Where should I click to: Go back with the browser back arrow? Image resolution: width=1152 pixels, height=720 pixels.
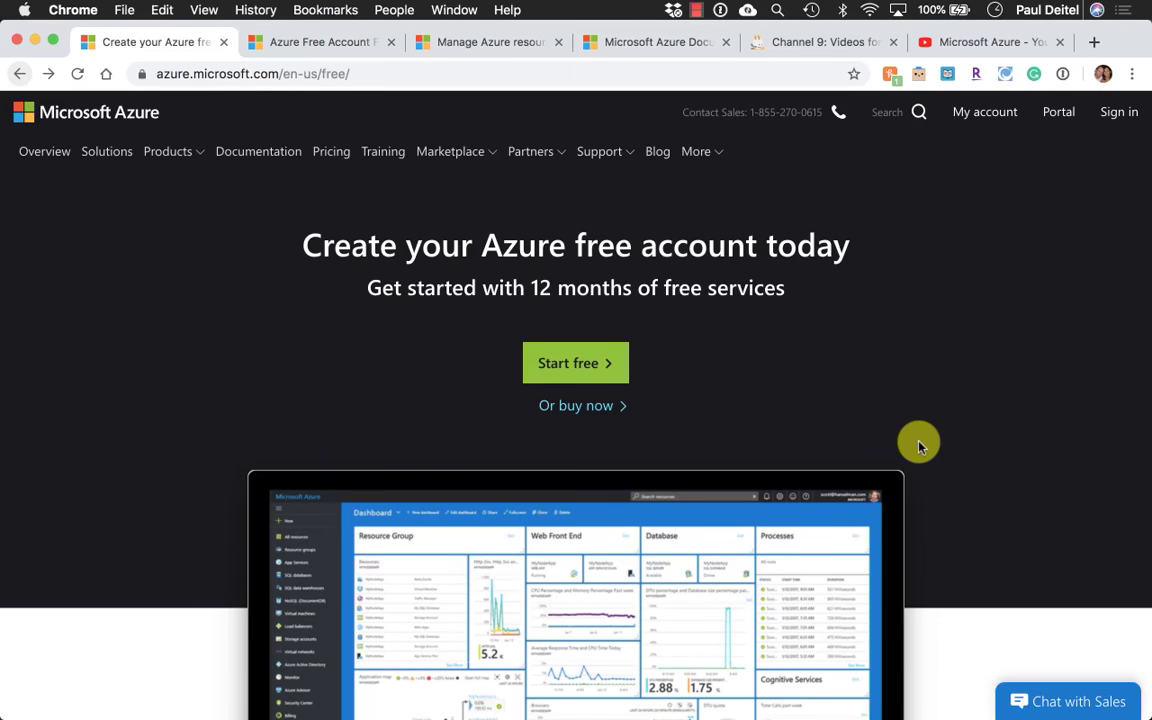coord(20,73)
